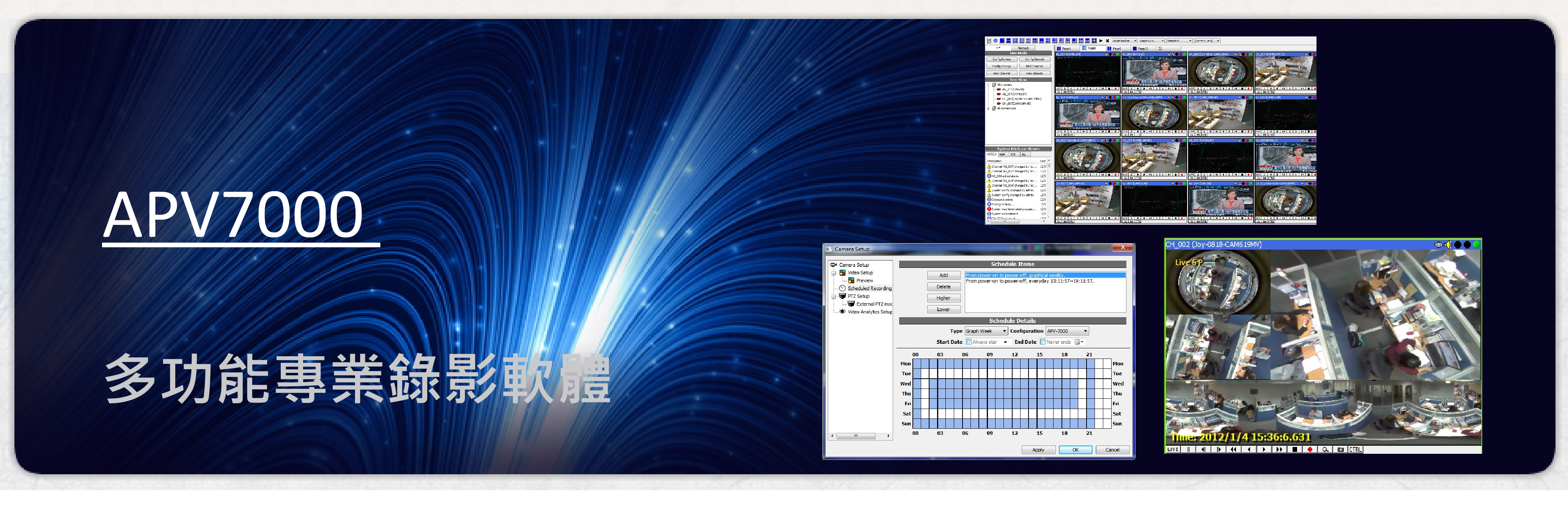The height and width of the screenshot is (516, 1568).
Task: Click the stop button in CH_002 viewer
Action: click(1295, 450)
